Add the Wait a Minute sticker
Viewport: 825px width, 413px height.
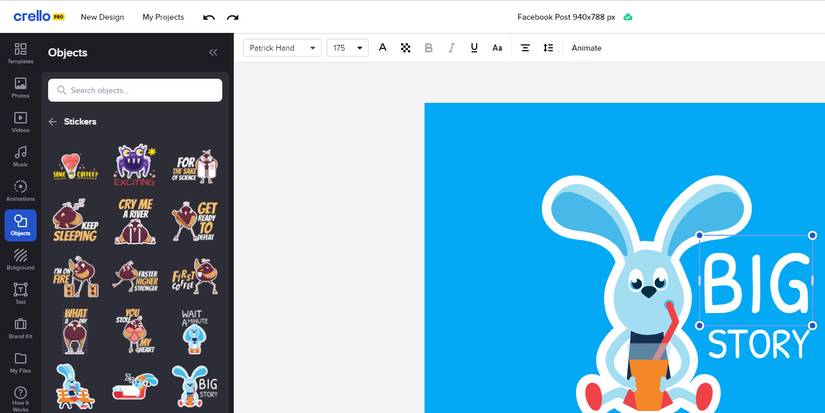[x=195, y=331]
